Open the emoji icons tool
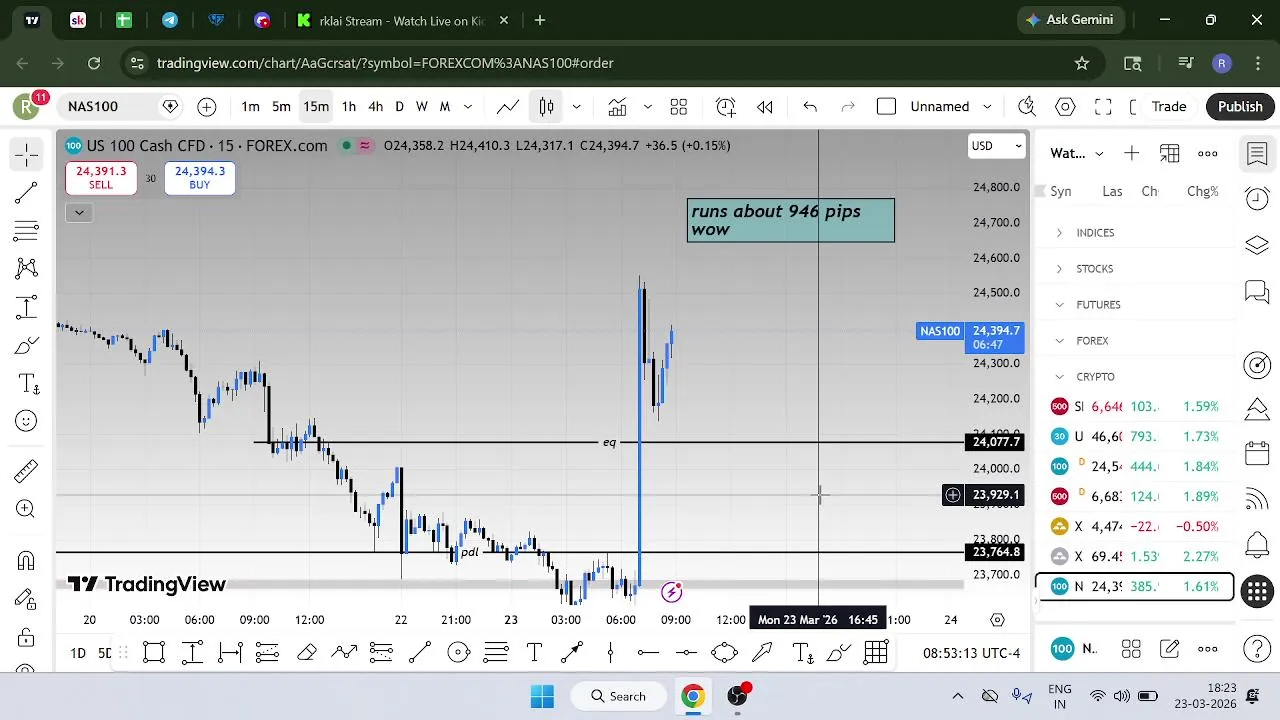 [27, 422]
